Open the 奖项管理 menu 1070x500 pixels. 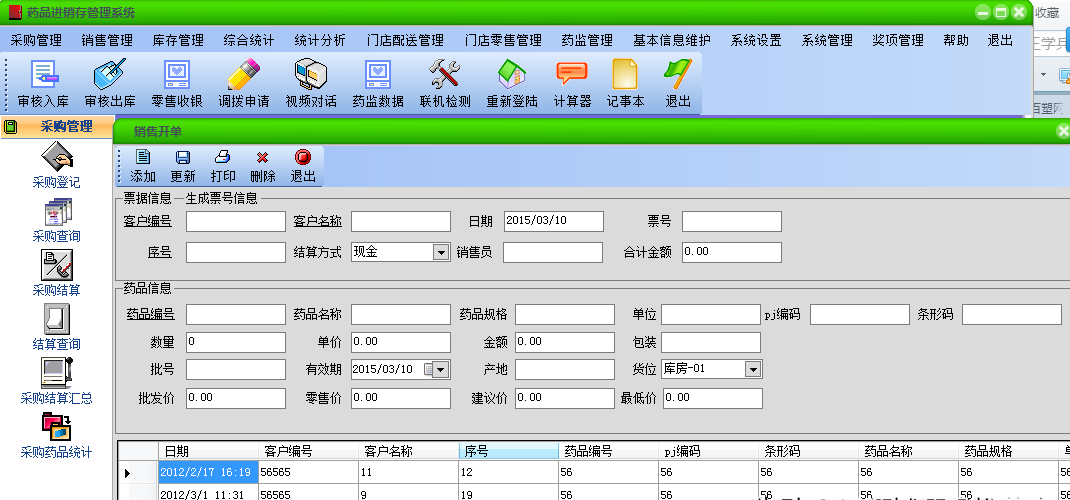click(x=898, y=40)
